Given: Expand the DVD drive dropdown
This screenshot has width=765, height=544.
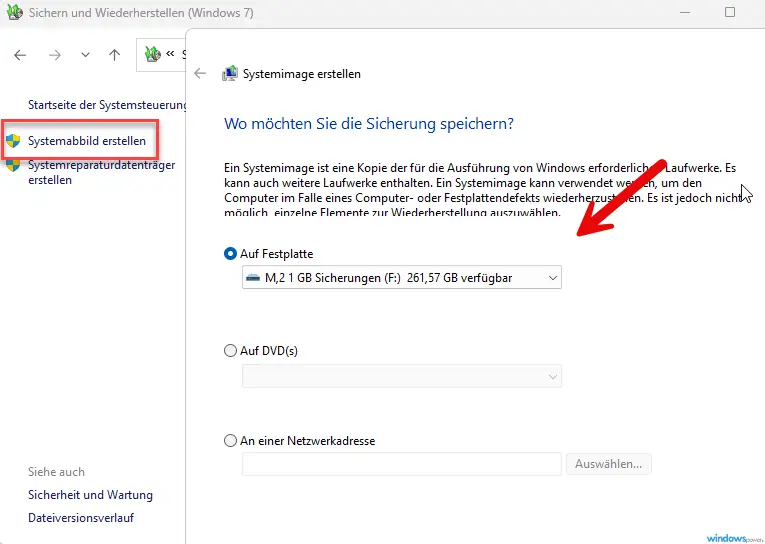Looking at the screenshot, I should (402, 376).
